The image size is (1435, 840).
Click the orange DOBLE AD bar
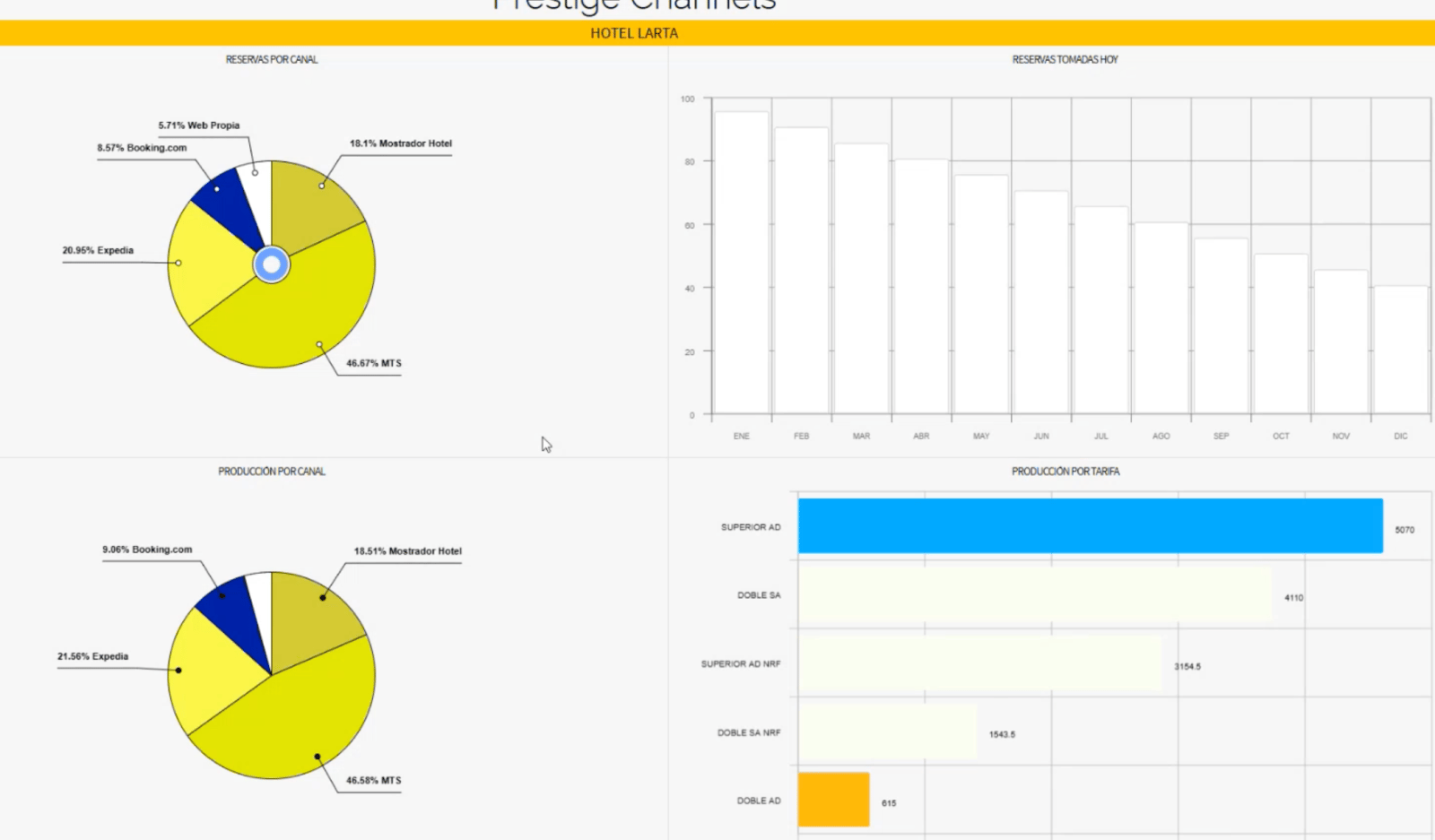[834, 800]
